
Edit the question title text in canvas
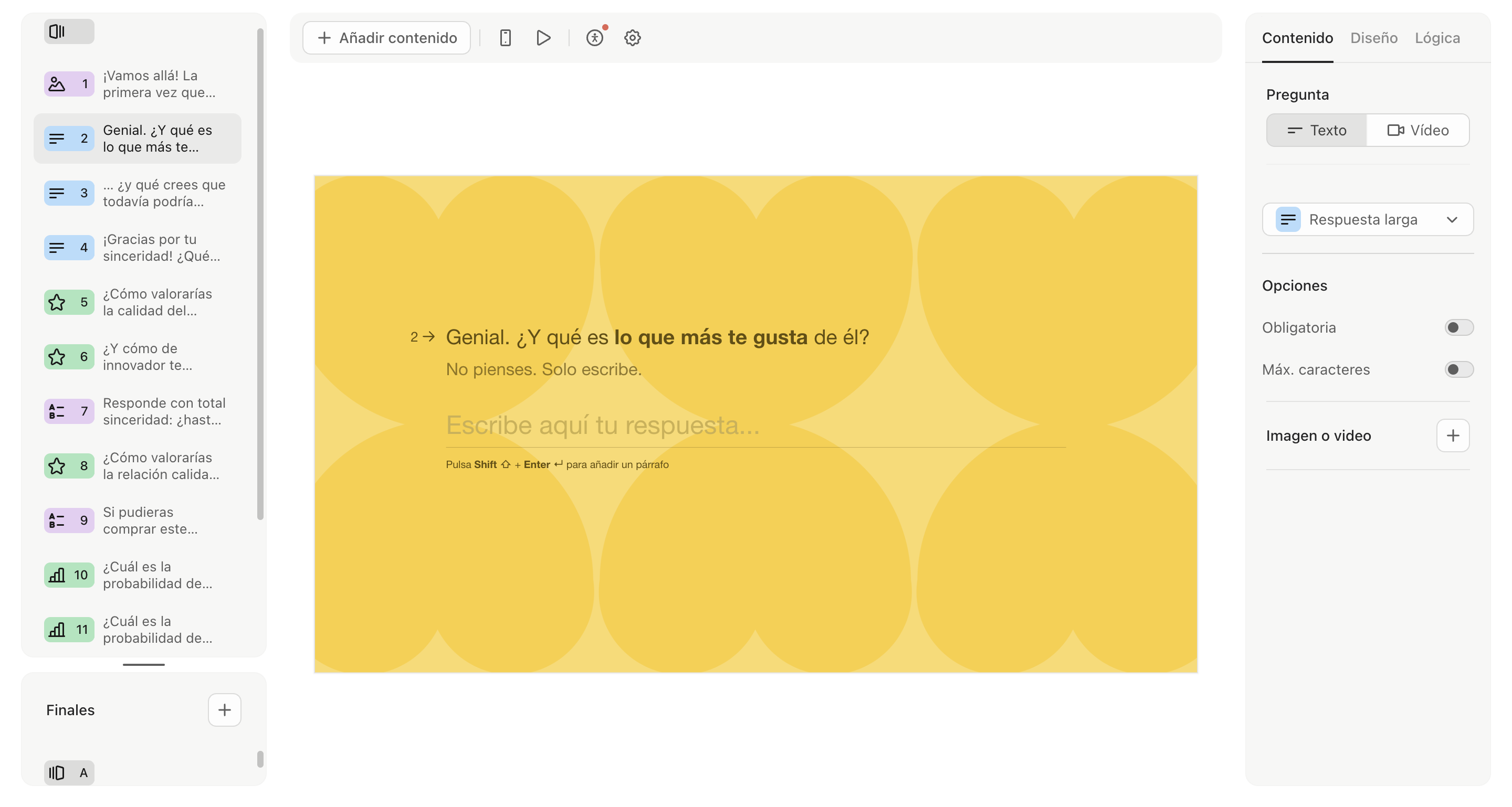tap(657, 337)
